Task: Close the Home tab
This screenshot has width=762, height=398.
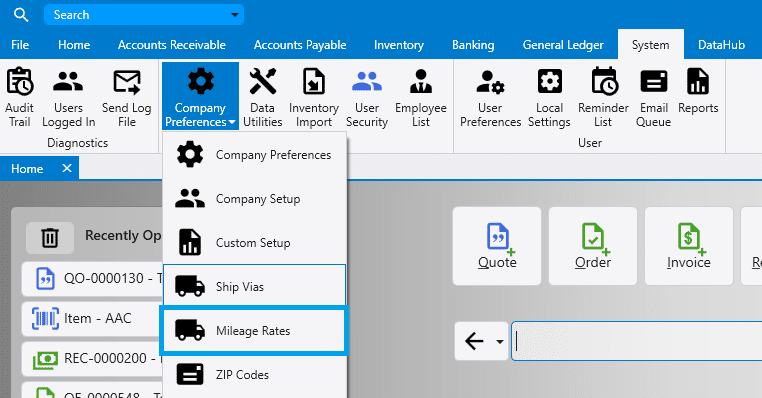Action: pyautogui.click(x=67, y=168)
